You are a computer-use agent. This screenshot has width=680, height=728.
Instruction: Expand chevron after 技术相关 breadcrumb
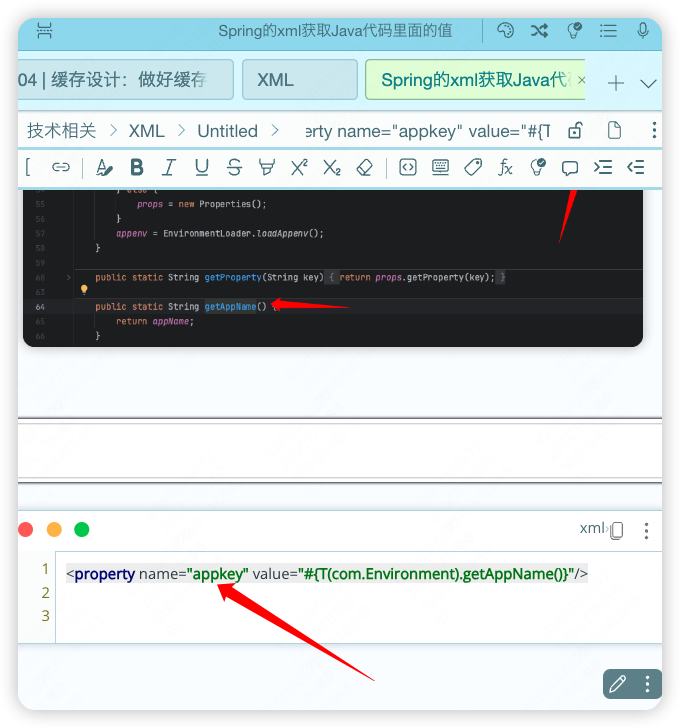click(113, 131)
